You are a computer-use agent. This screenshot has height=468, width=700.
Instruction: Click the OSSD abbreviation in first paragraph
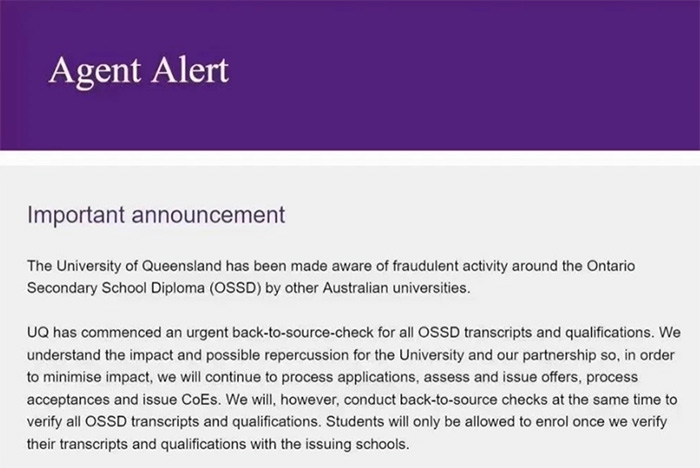click(x=236, y=288)
